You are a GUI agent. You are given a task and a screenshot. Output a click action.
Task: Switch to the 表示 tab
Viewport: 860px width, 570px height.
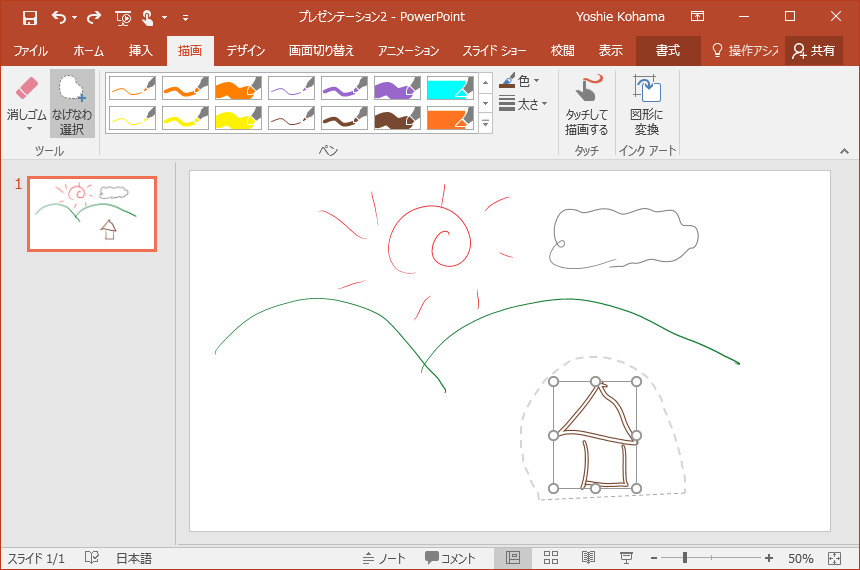pyautogui.click(x=610, y=51)
